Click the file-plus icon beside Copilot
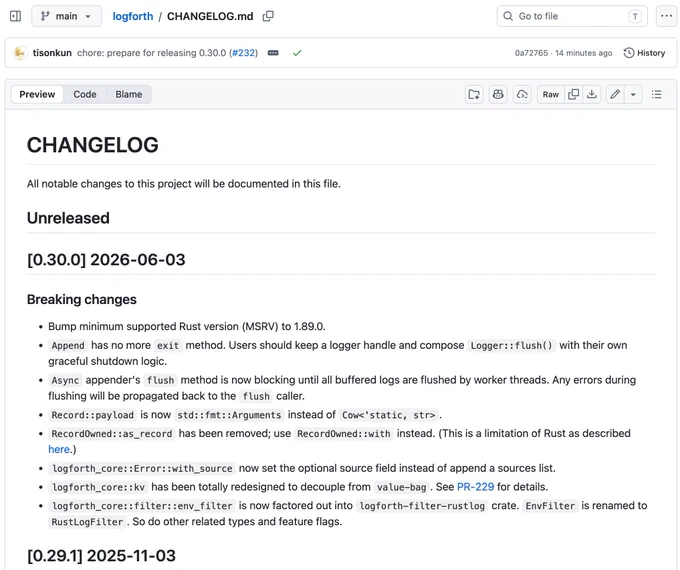The width and height of the screenshot is (680, 570). pos(474,94)
